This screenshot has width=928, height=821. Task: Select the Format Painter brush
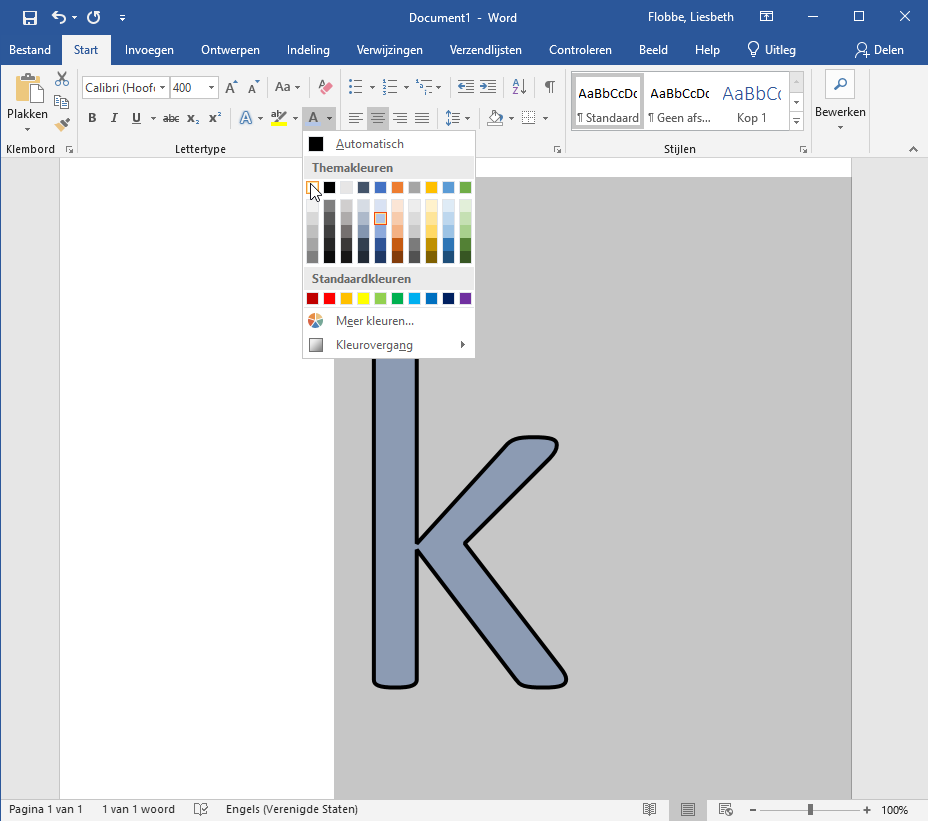(x=62, y=124)
